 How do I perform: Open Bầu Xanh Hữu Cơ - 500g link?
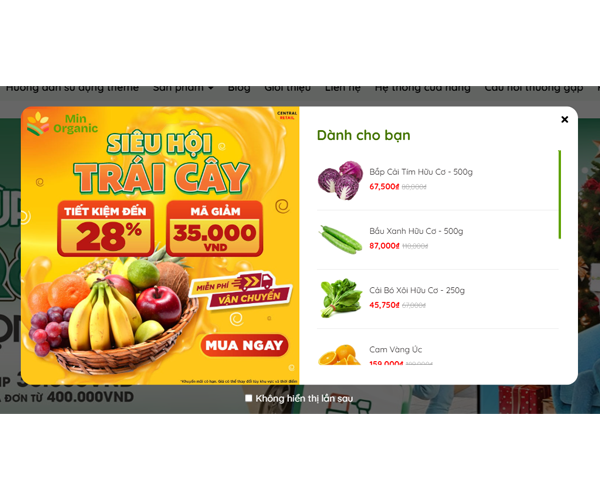click(416, 231)
